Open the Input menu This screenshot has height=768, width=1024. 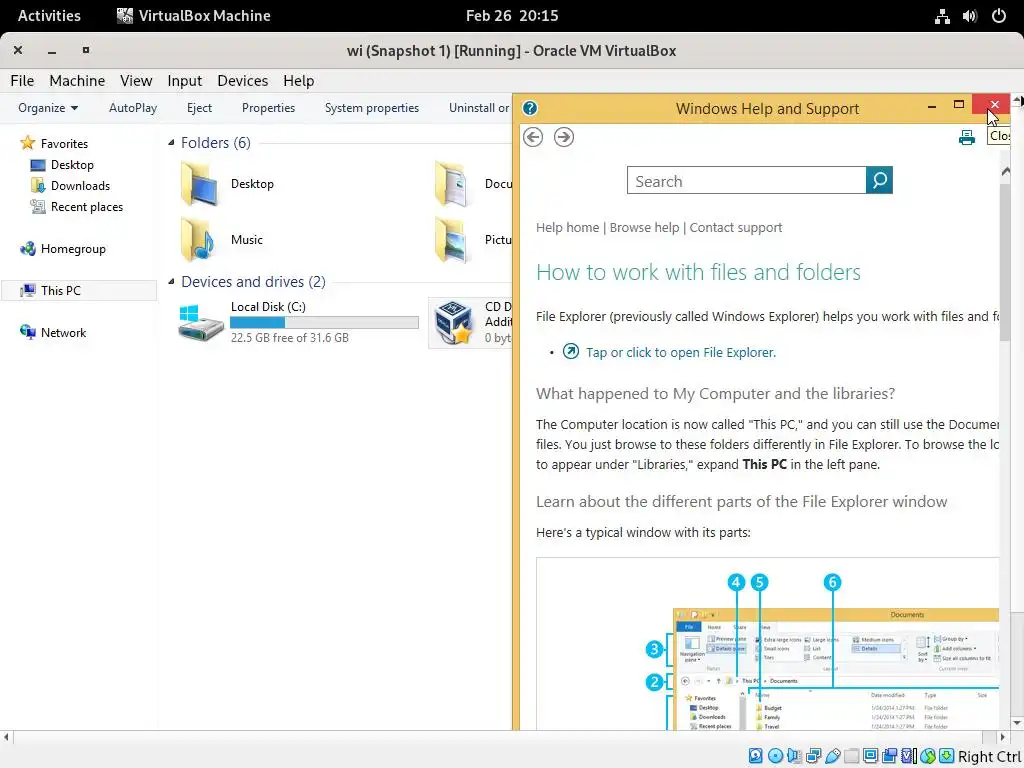coord(185,80)
